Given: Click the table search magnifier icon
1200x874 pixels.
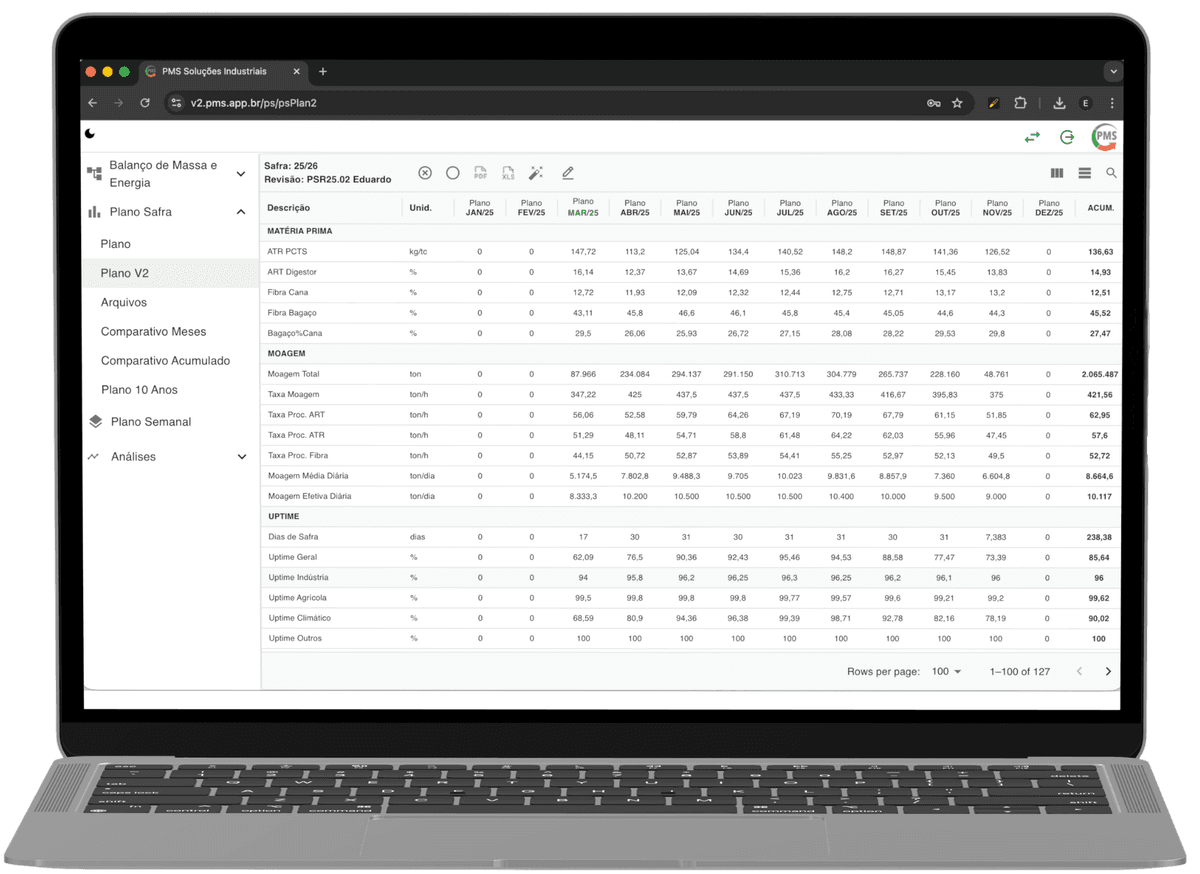Looking at the screenshot, I should (x=1111, y=173).
